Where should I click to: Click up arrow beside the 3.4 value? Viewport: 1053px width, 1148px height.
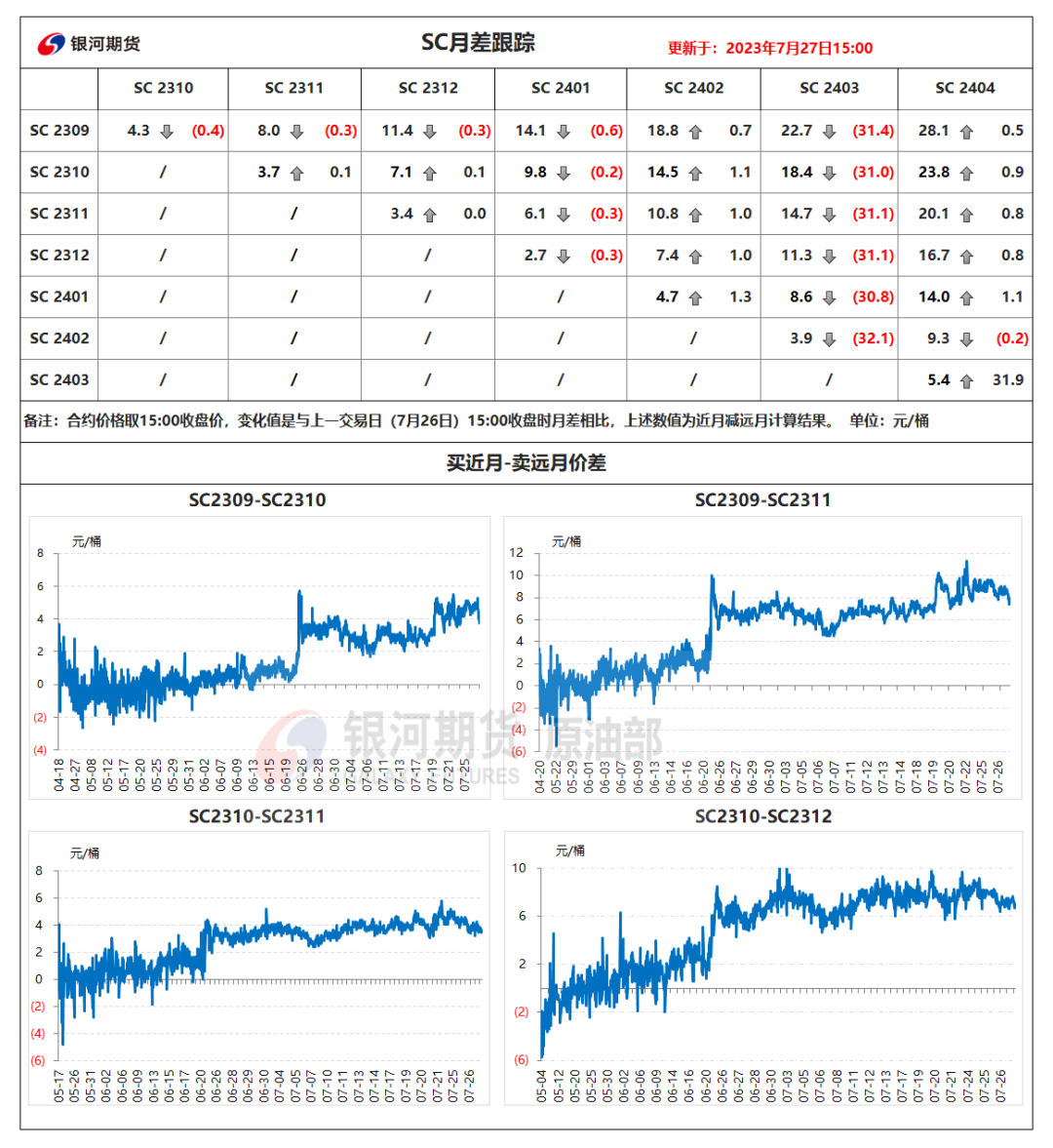click(x=430, y=216)
